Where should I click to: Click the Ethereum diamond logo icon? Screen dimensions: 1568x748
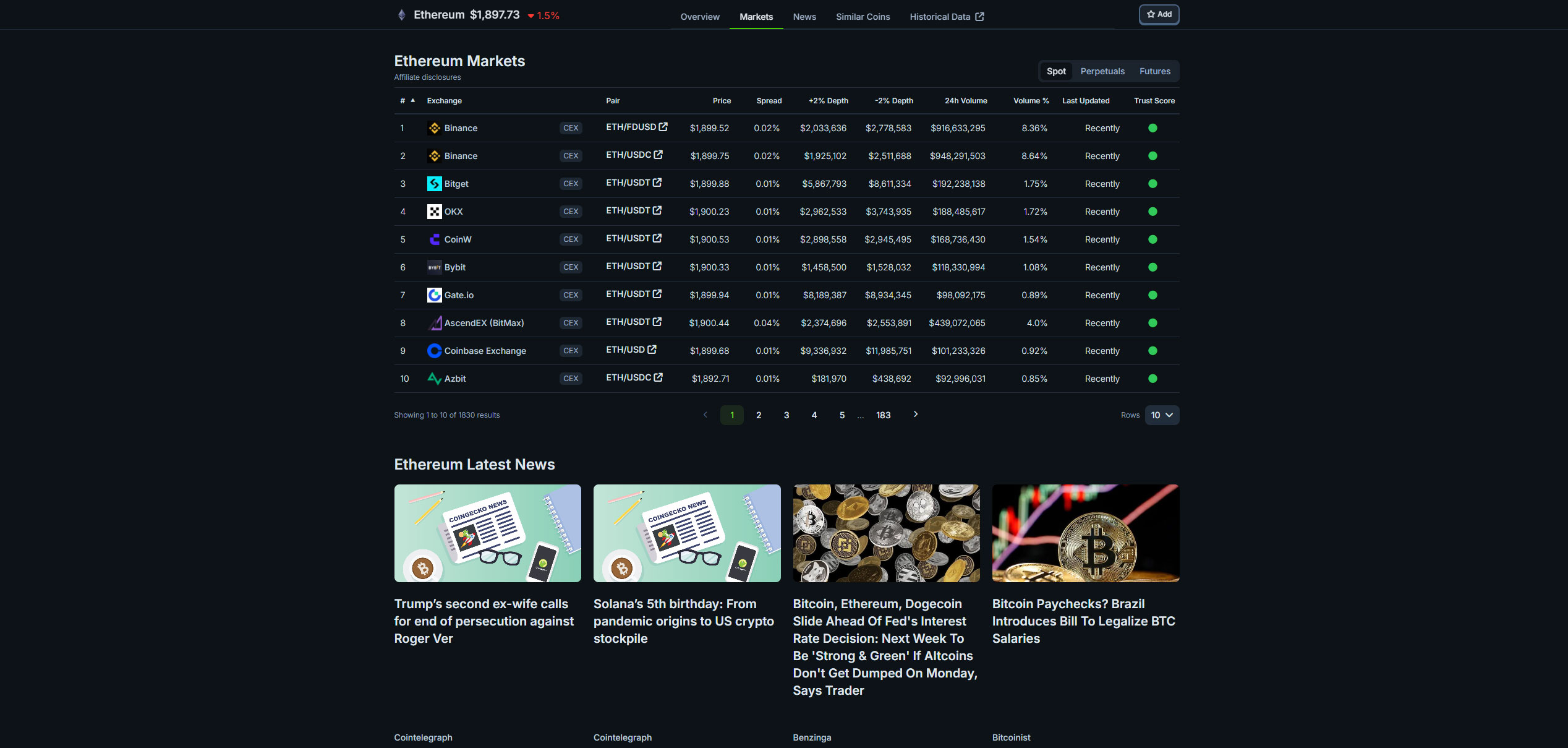click(401, 15)
